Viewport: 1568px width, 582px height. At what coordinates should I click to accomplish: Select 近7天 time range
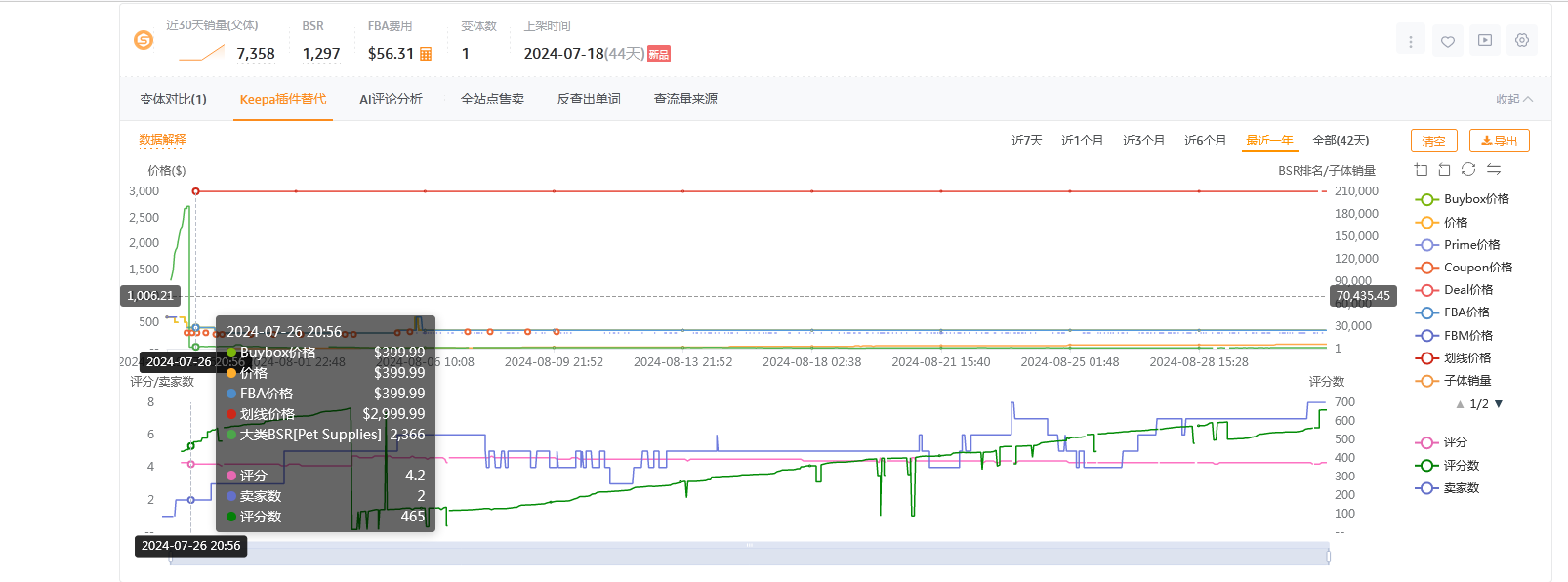(1027, 141)
